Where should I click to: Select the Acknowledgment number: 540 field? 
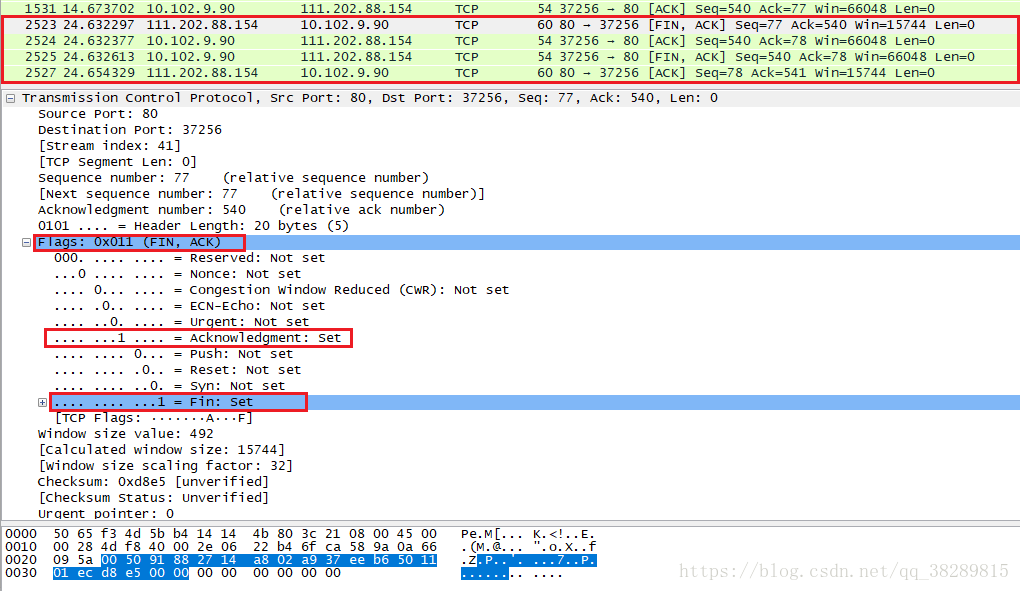pyautogui.click(x=241, y=210)
